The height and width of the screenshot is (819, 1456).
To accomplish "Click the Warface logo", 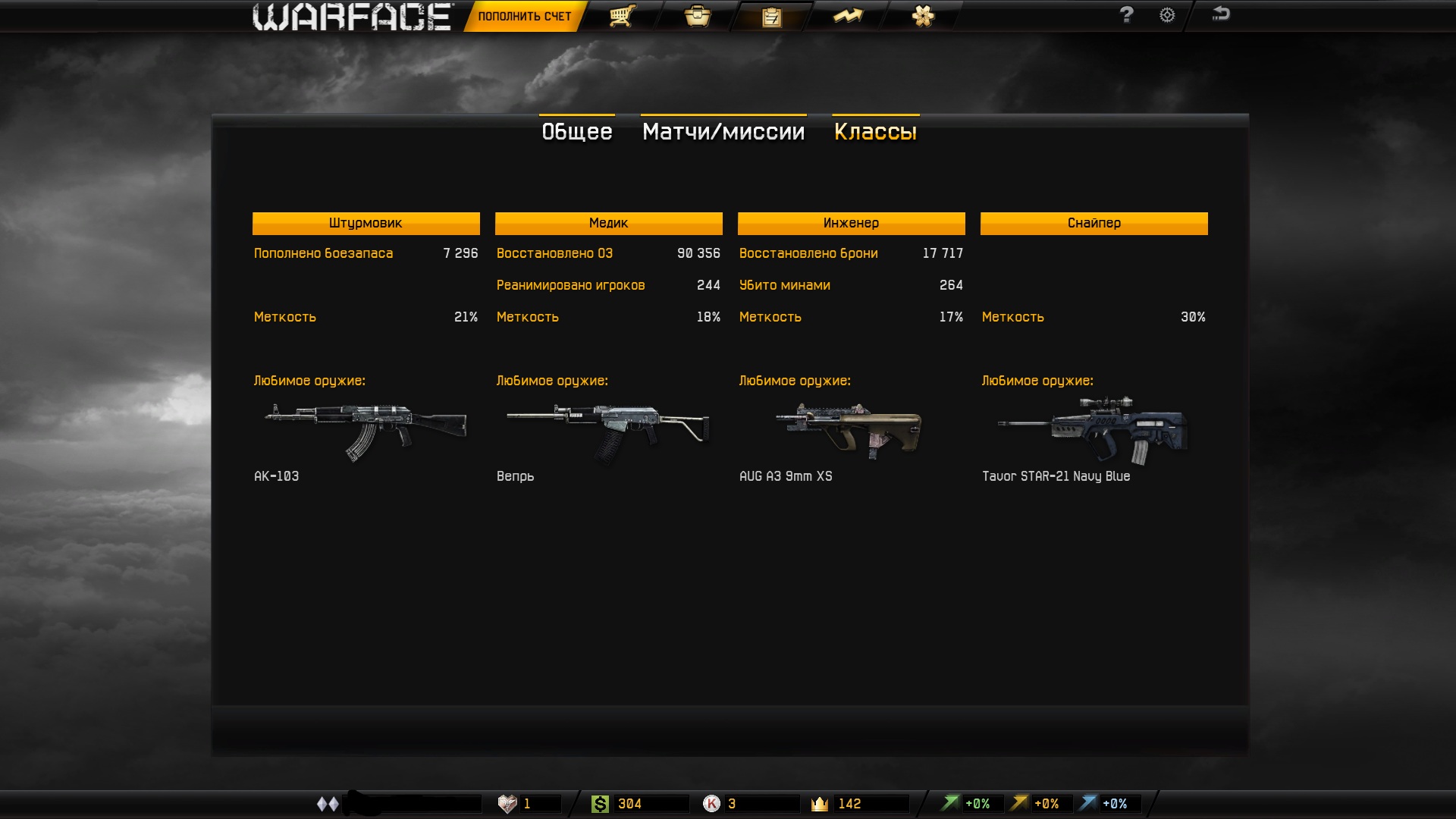I will pyautogui.click(x=353, y=17).
